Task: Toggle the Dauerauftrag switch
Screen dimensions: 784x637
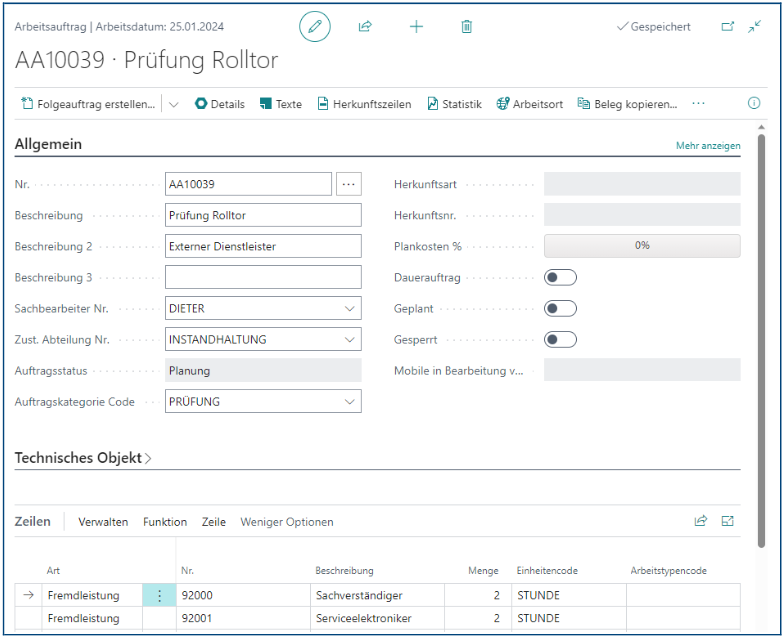Action: coord(560,278)
